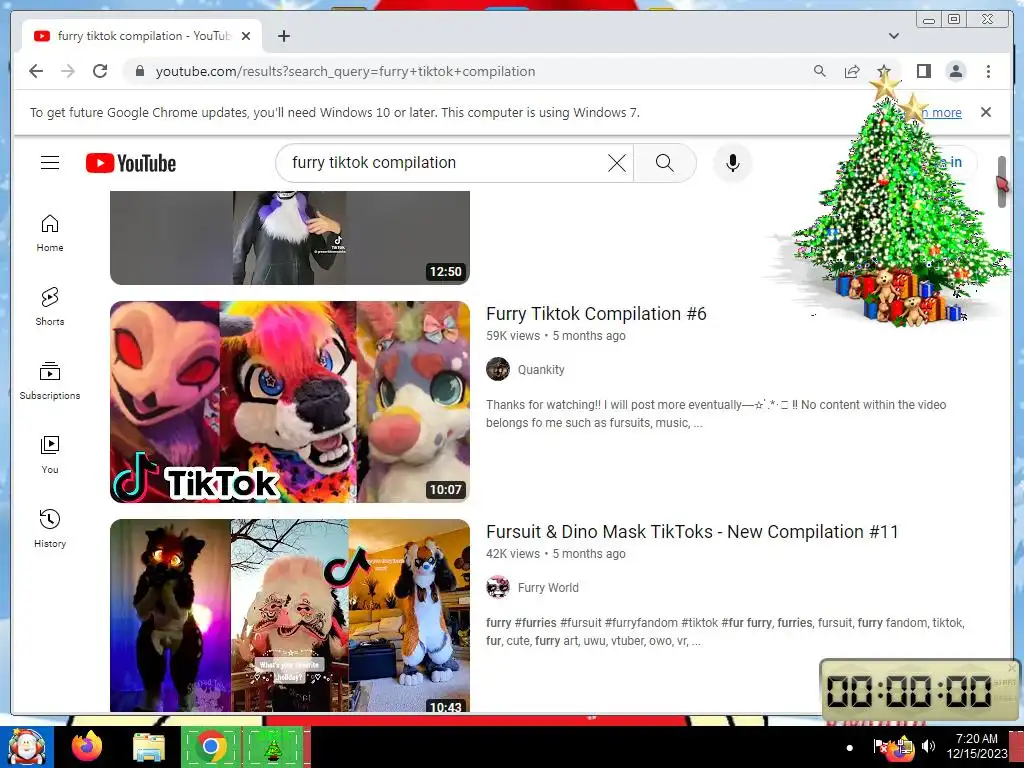1024x768 pixels.
Task: Open the taskbar clock 7:20 AM
Action: click(x=977, y=746)
